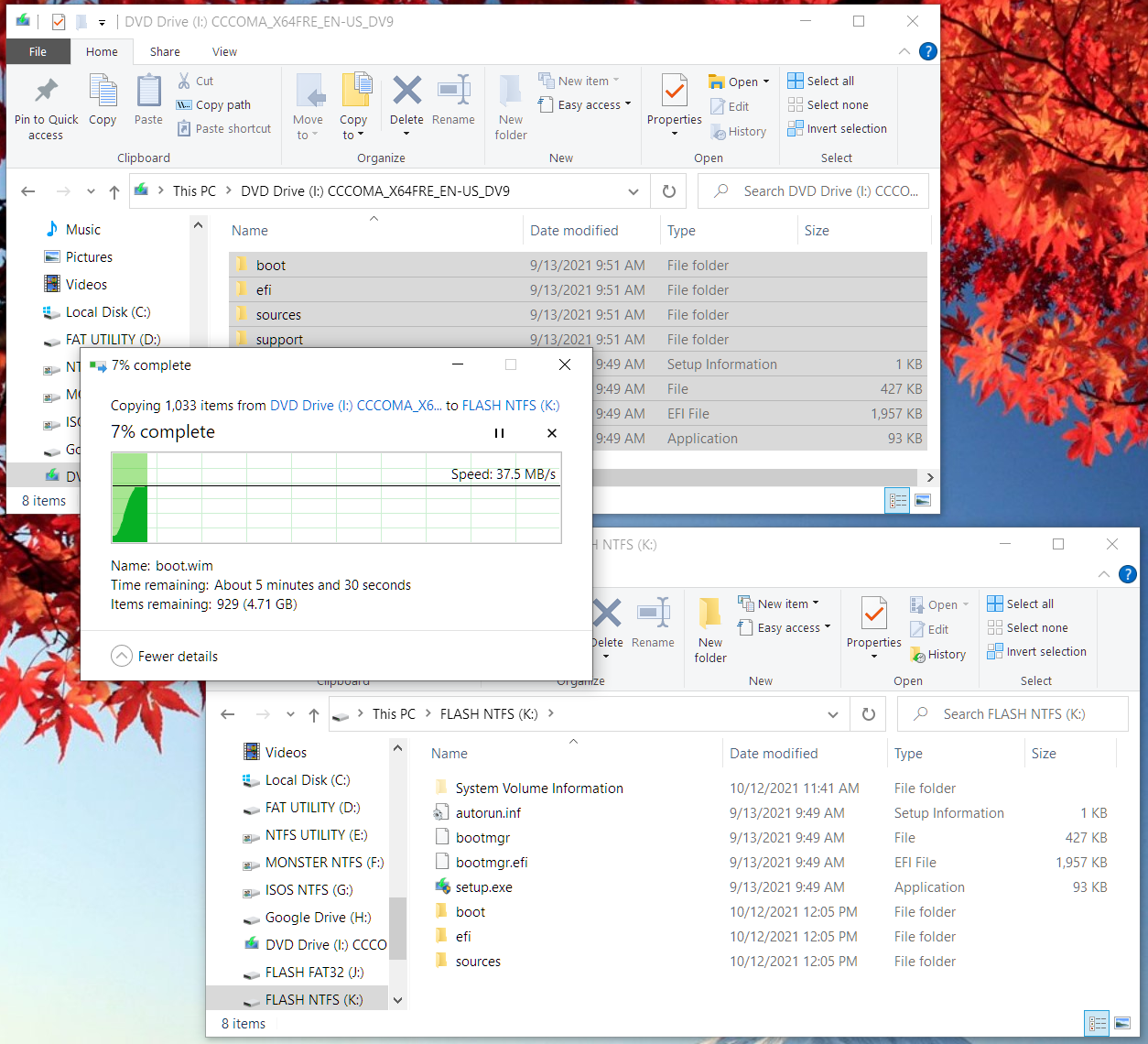Switch to View tab in DVD Drive window
Screen dimensions: 1148x1044
click(224, 51)
